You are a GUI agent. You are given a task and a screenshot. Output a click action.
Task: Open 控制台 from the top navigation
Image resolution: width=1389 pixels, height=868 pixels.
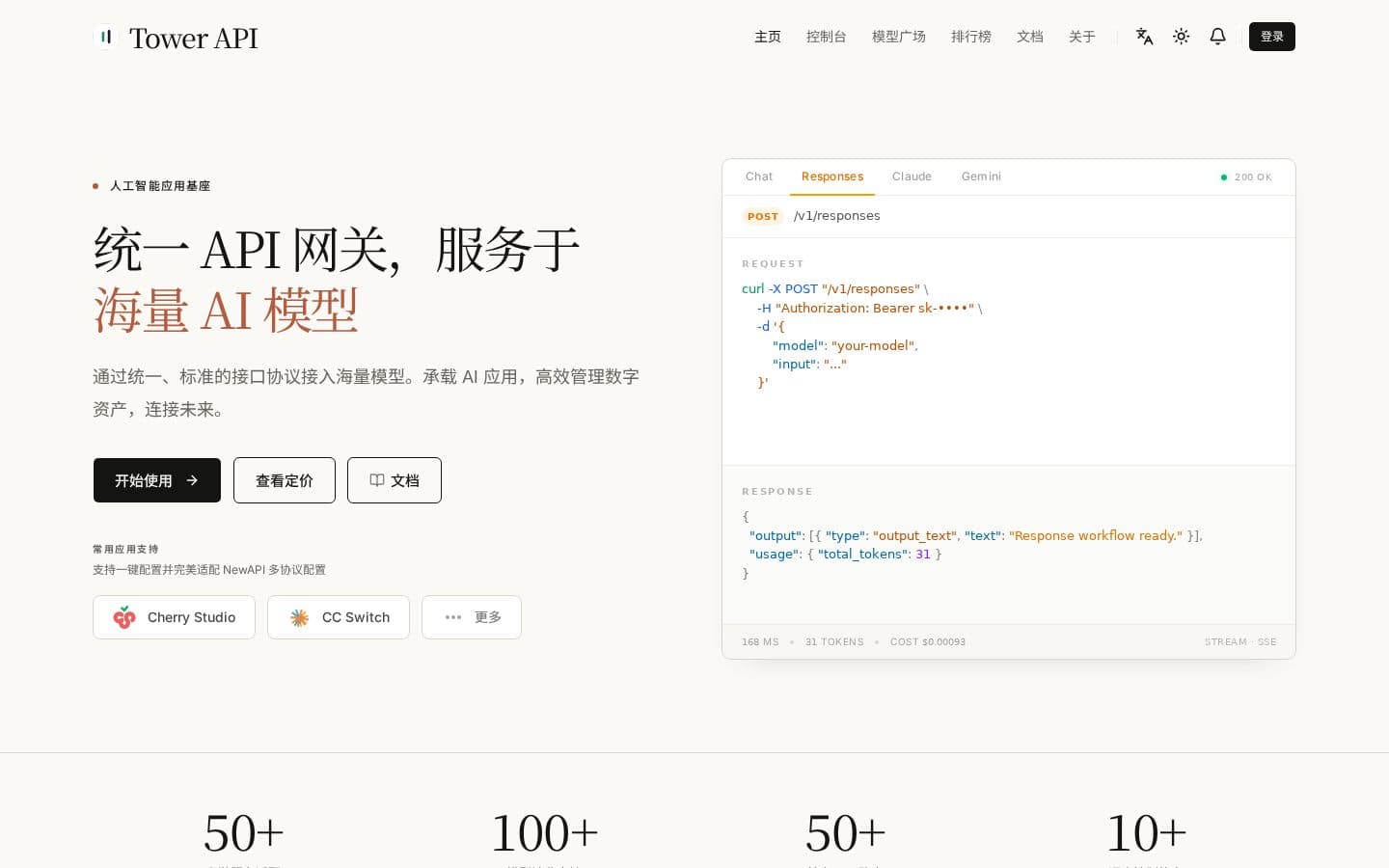pos(827,37)
